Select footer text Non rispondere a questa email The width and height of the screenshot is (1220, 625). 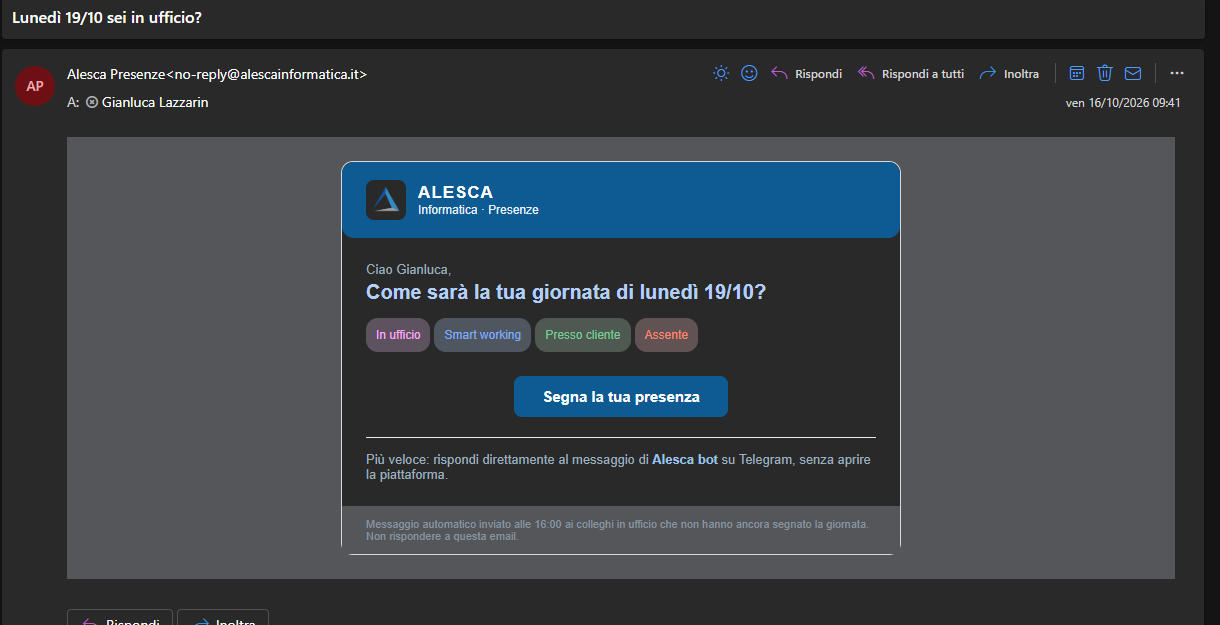[x=442, y=537]
